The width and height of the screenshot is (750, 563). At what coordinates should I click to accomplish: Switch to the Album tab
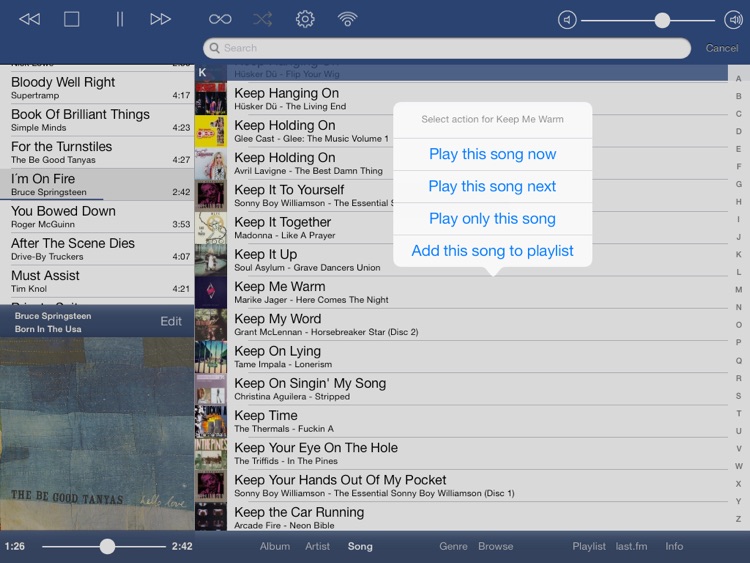coord(275,546)
